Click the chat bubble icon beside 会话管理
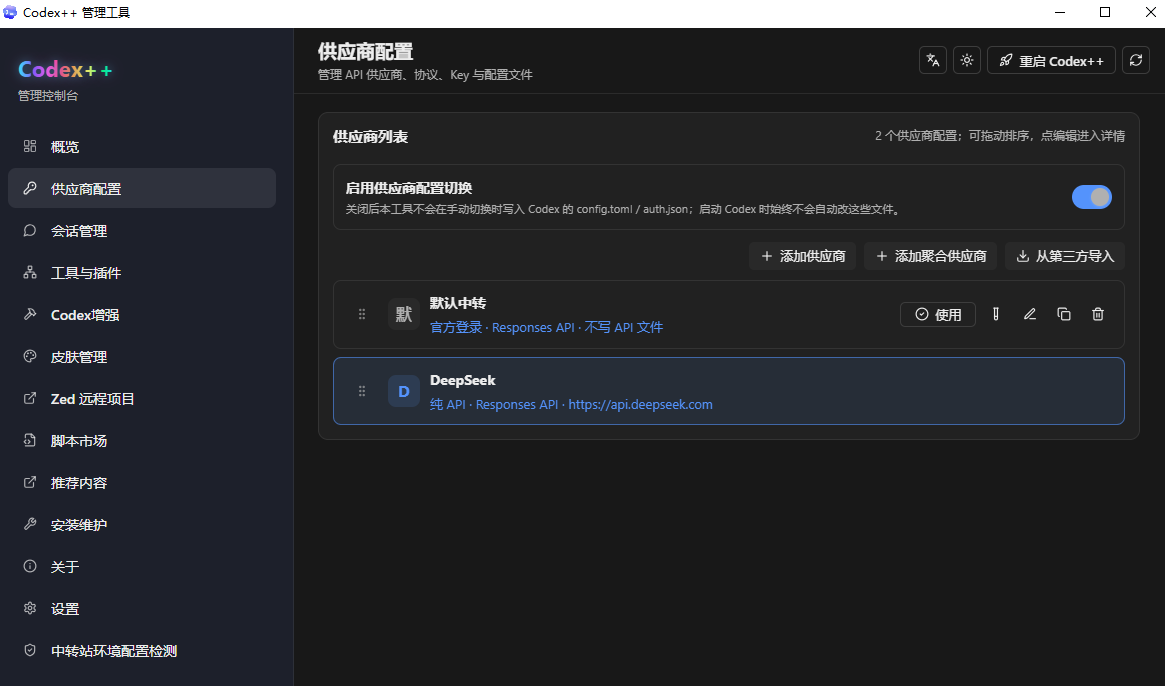 [30, 230]
